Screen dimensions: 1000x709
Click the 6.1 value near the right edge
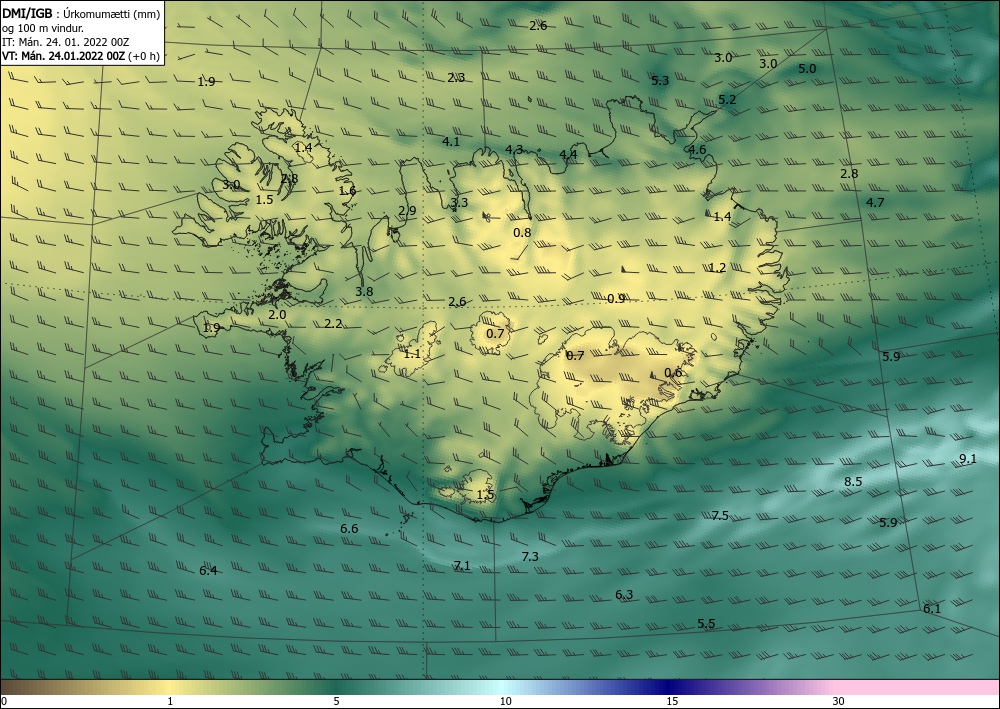tap(932, 609)
